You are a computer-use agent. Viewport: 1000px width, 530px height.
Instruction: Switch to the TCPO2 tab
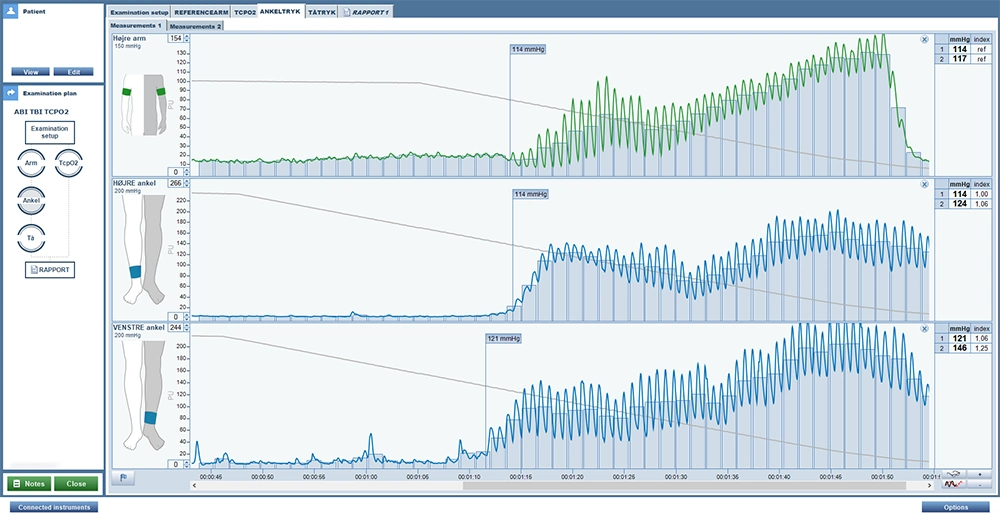pyautogui.click(x=244, y=12)
